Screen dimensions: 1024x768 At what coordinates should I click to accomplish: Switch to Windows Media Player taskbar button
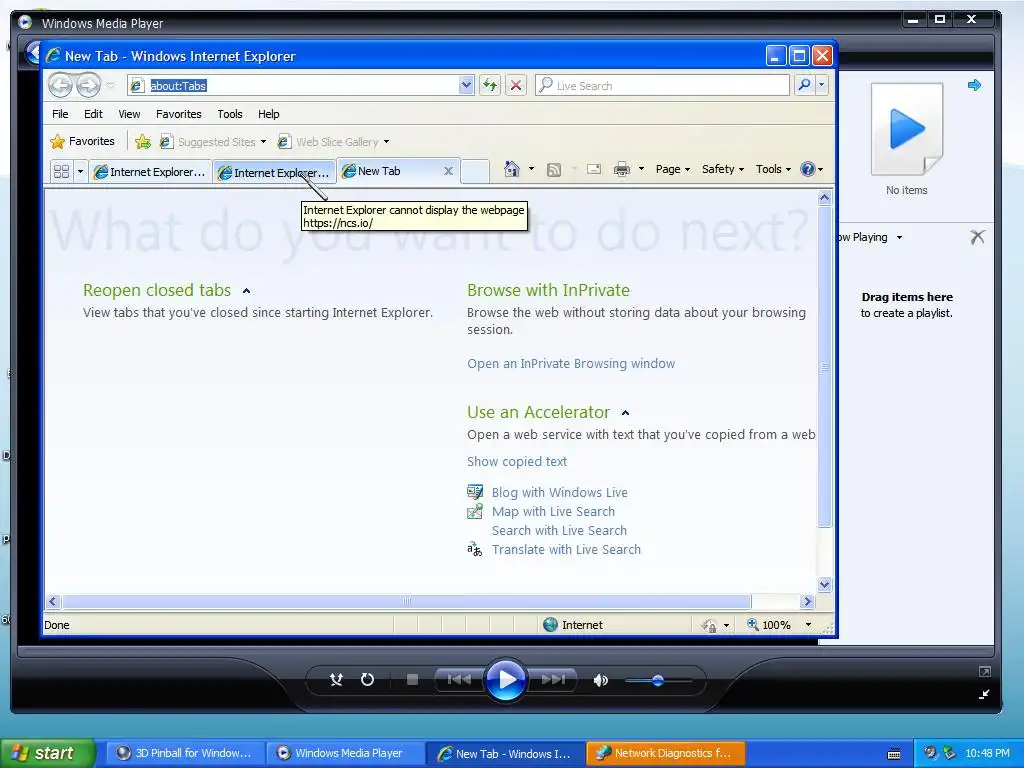pyautogui.click(x=345, y=753)
